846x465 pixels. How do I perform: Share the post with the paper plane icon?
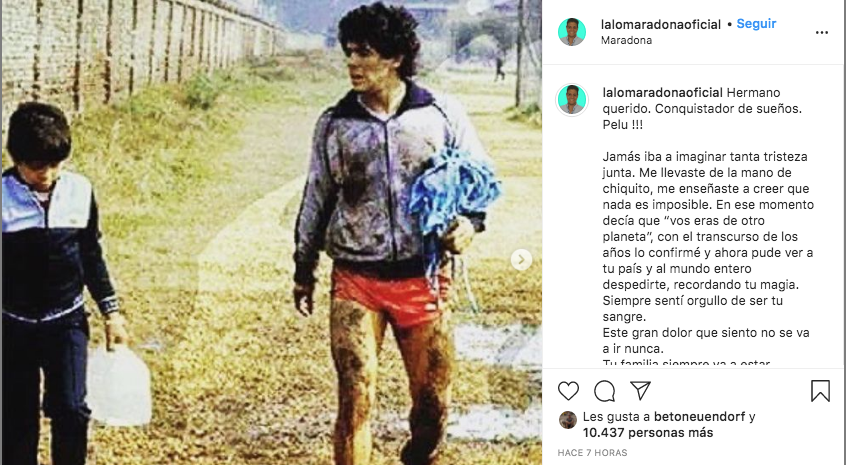coord(640,391)
